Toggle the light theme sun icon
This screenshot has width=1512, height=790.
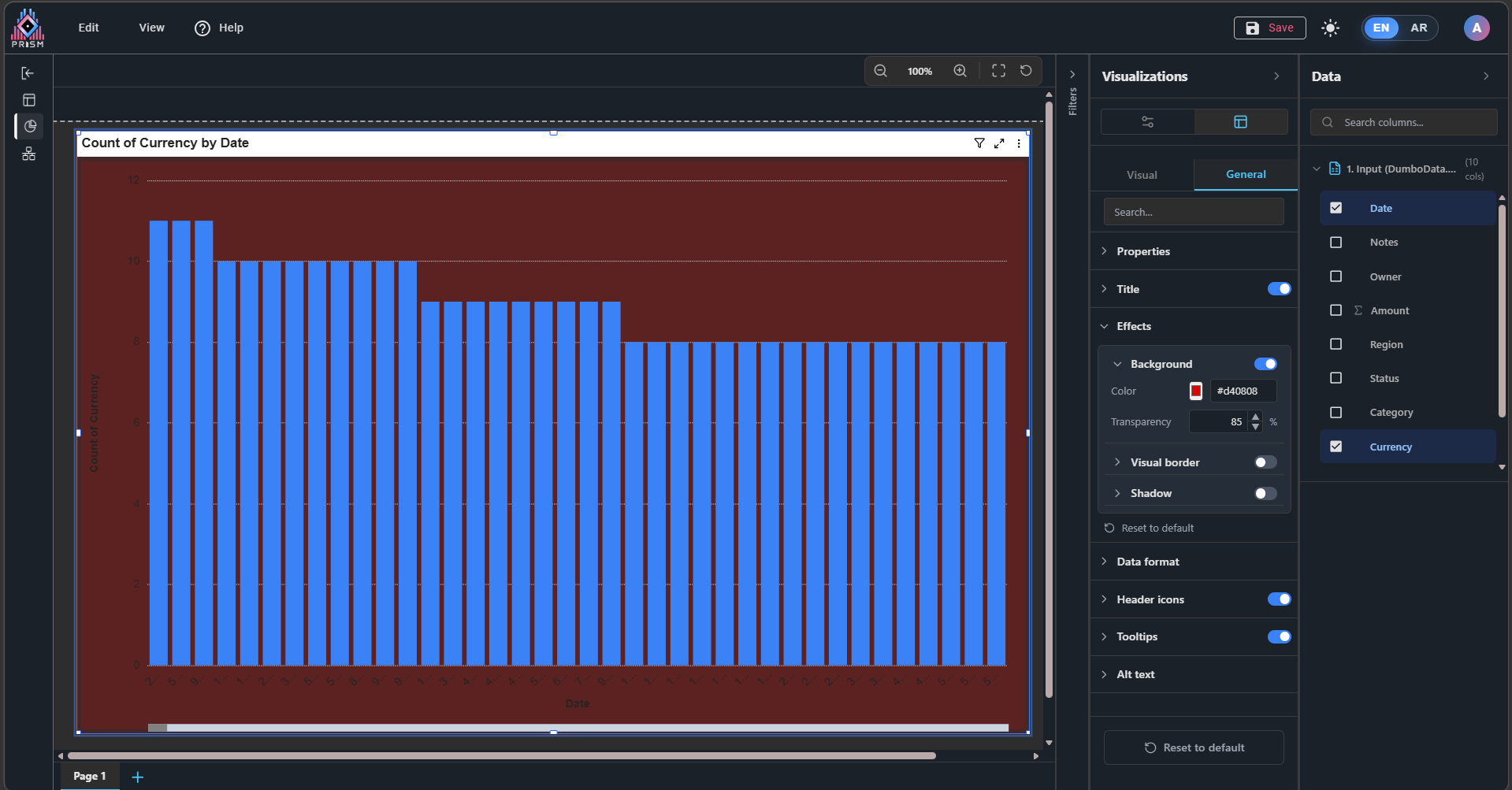point(1330,28)
